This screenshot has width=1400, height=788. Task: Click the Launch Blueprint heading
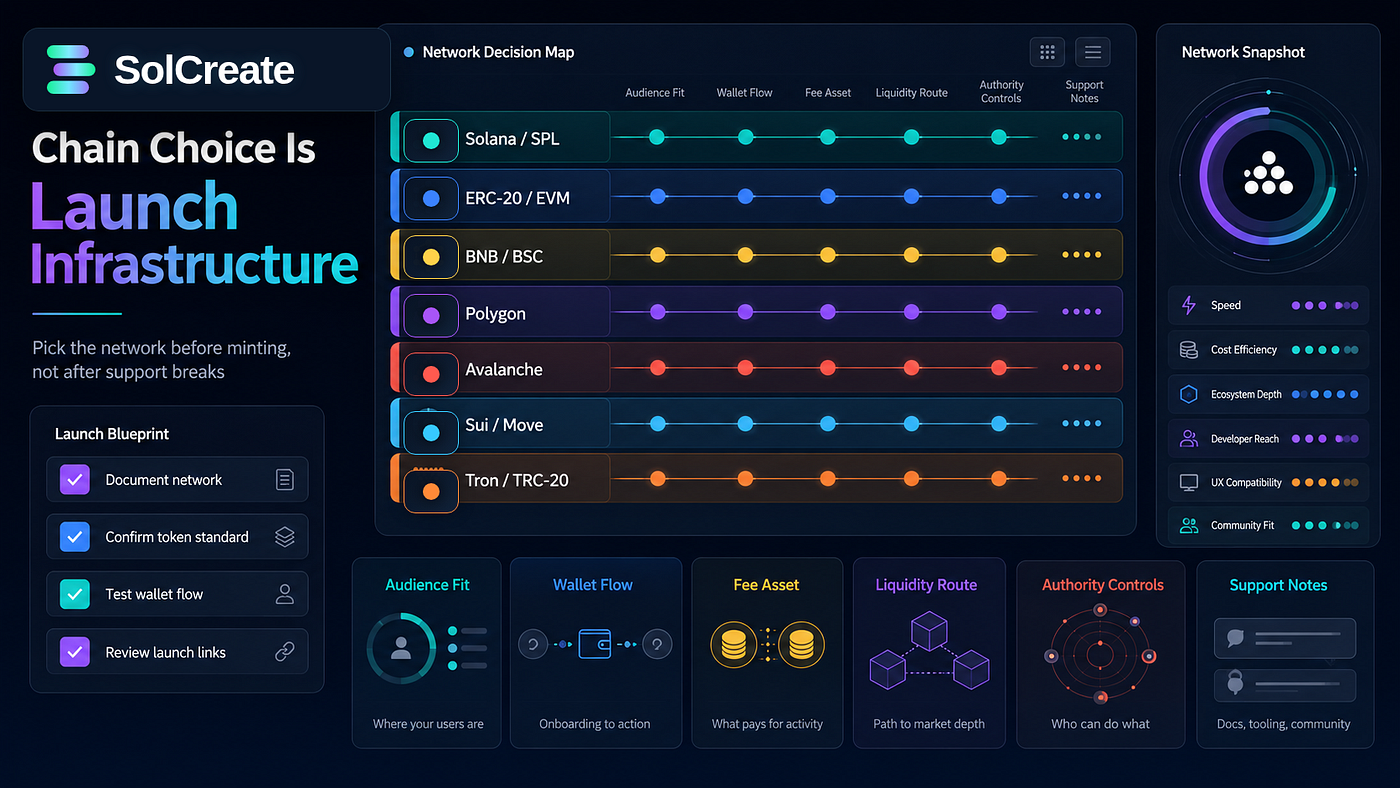[112, 434]
